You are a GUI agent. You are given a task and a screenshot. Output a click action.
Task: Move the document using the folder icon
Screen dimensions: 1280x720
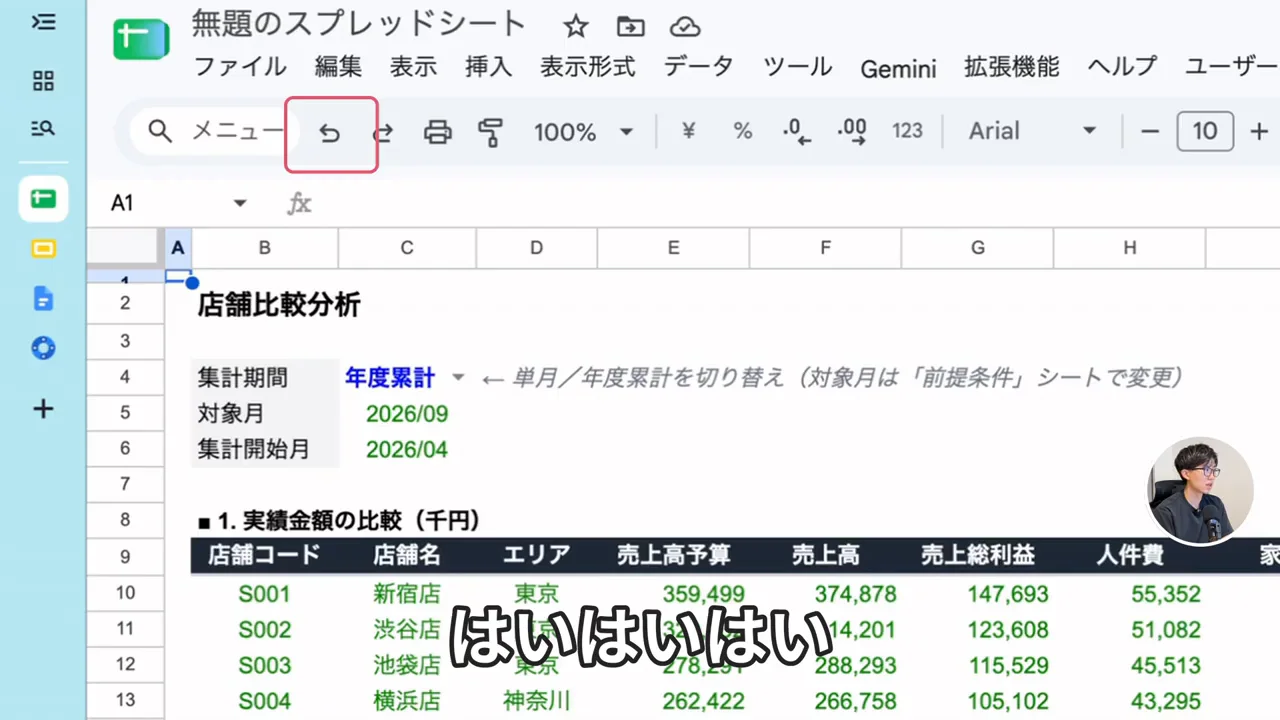630,27
